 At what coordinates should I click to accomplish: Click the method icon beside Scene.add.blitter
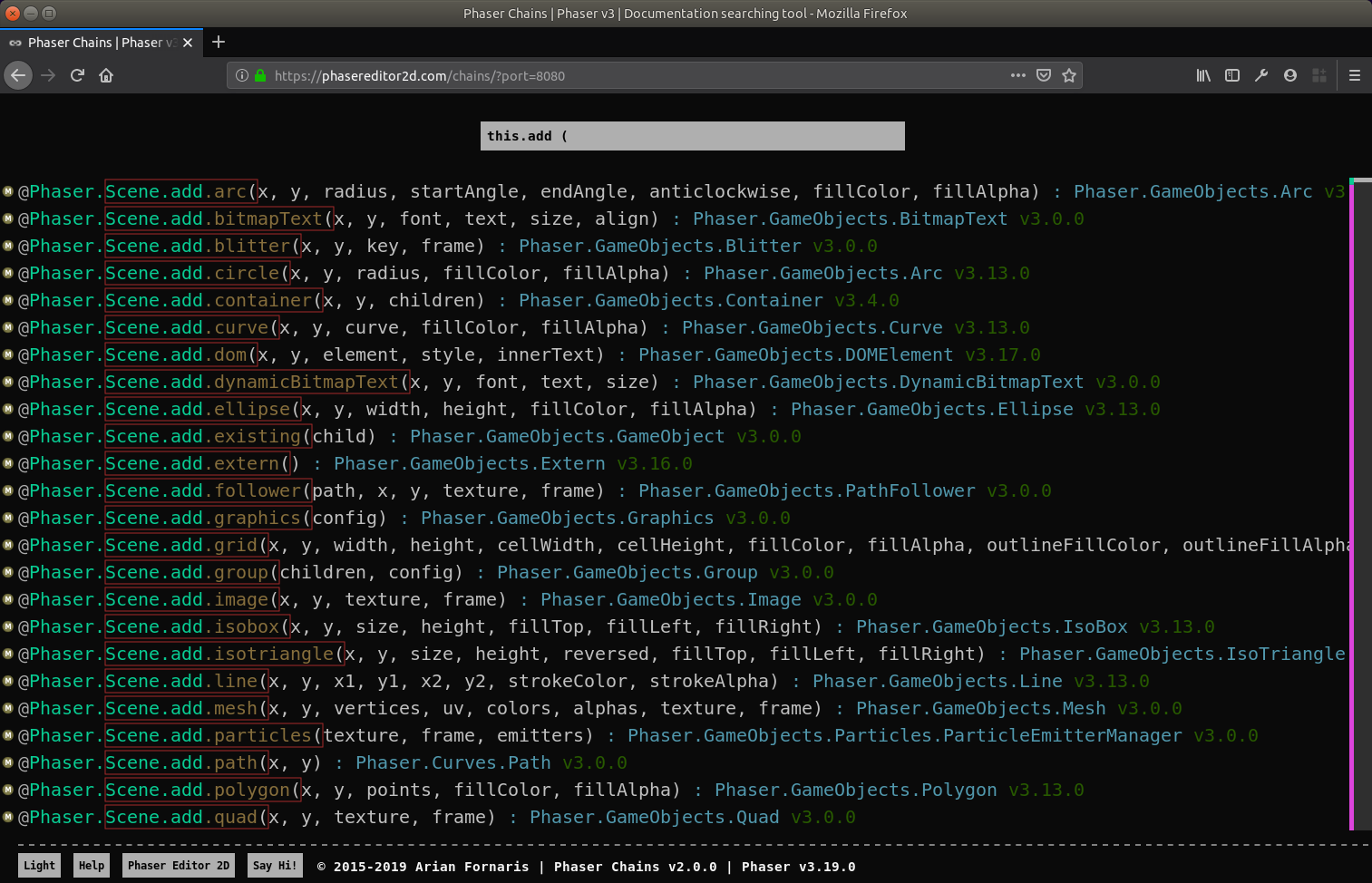pyautogui.click(x=7, y=246)
